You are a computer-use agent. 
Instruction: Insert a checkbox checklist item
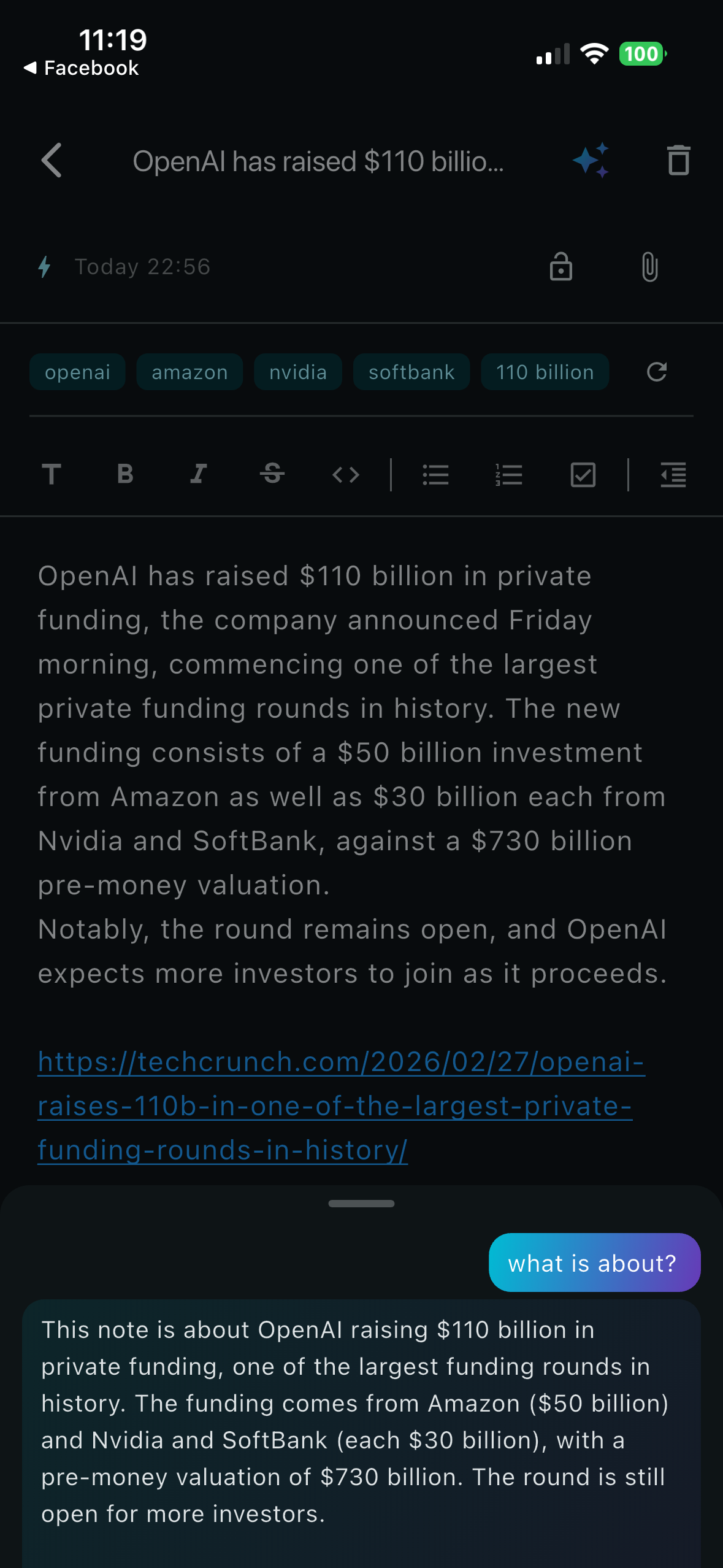coord(583,474)
